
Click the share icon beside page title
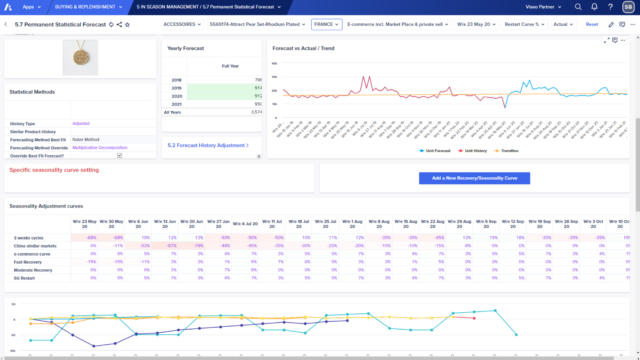119,24
